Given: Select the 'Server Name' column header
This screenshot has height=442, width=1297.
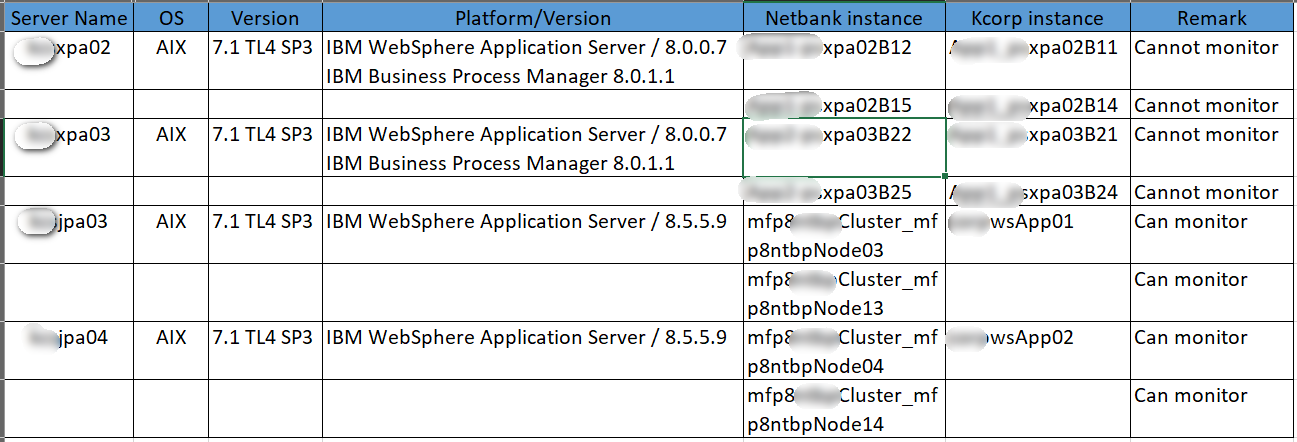Looking at the screenshot, I should click(68, 18).
